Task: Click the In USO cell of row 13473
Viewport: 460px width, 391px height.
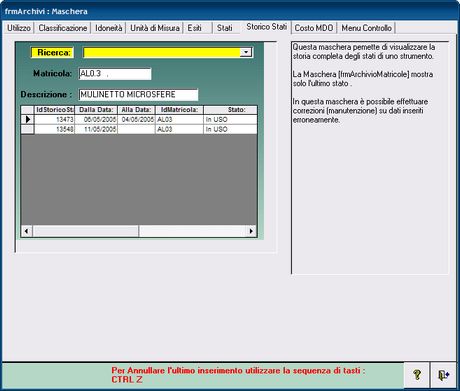Action: pos(230,120)
